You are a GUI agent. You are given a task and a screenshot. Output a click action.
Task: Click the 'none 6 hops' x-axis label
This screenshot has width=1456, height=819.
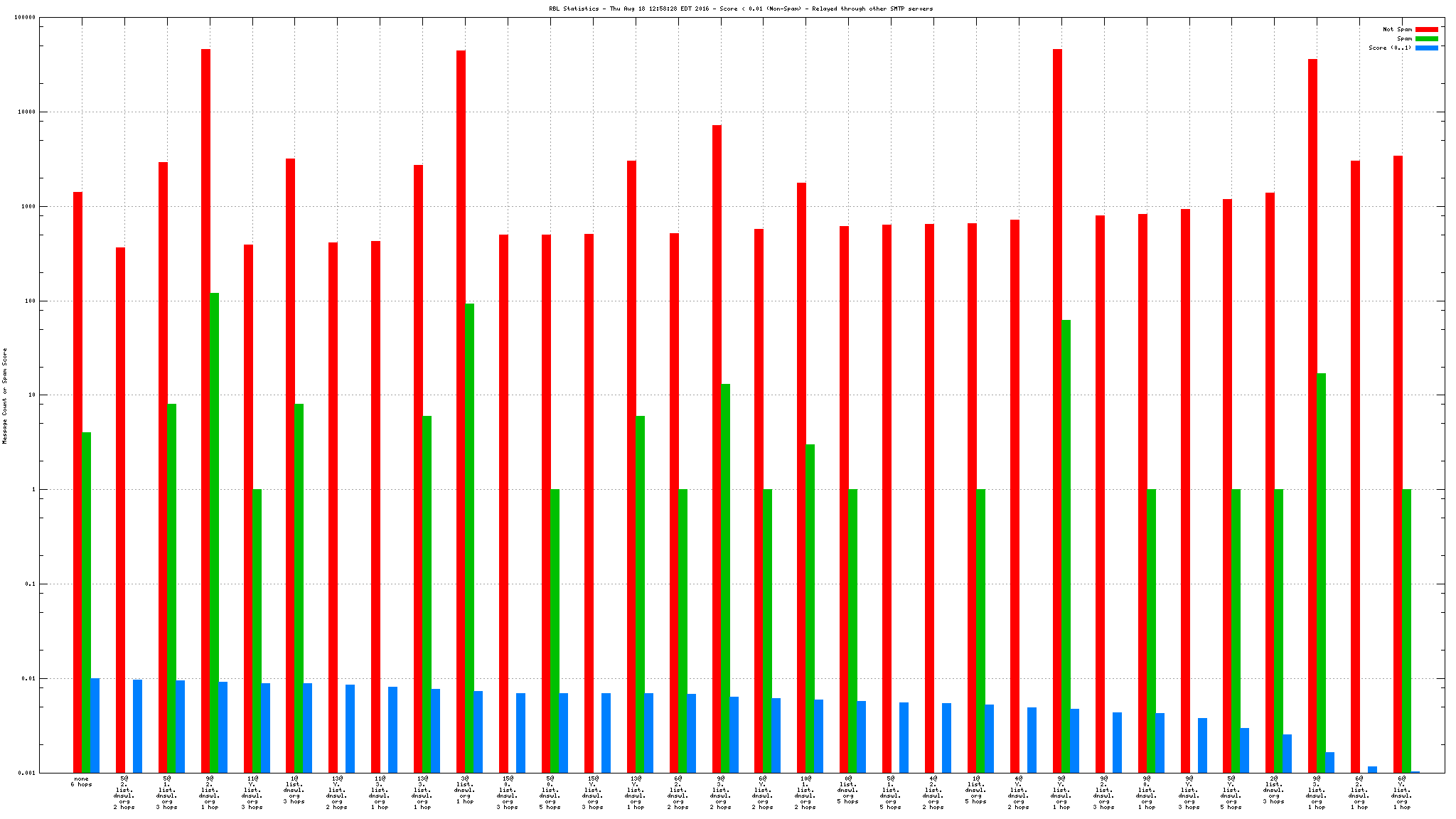(81, 781)
